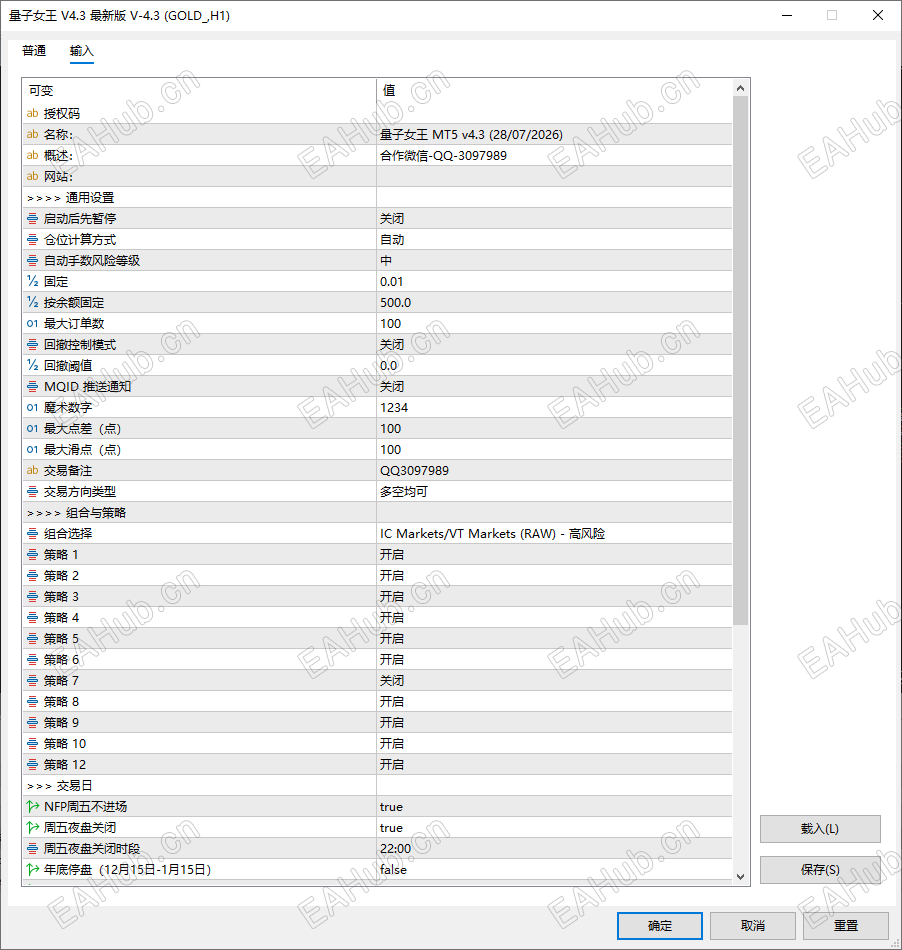Click the boolean icon beside NFP周五不进场

[x=33, y=806]
